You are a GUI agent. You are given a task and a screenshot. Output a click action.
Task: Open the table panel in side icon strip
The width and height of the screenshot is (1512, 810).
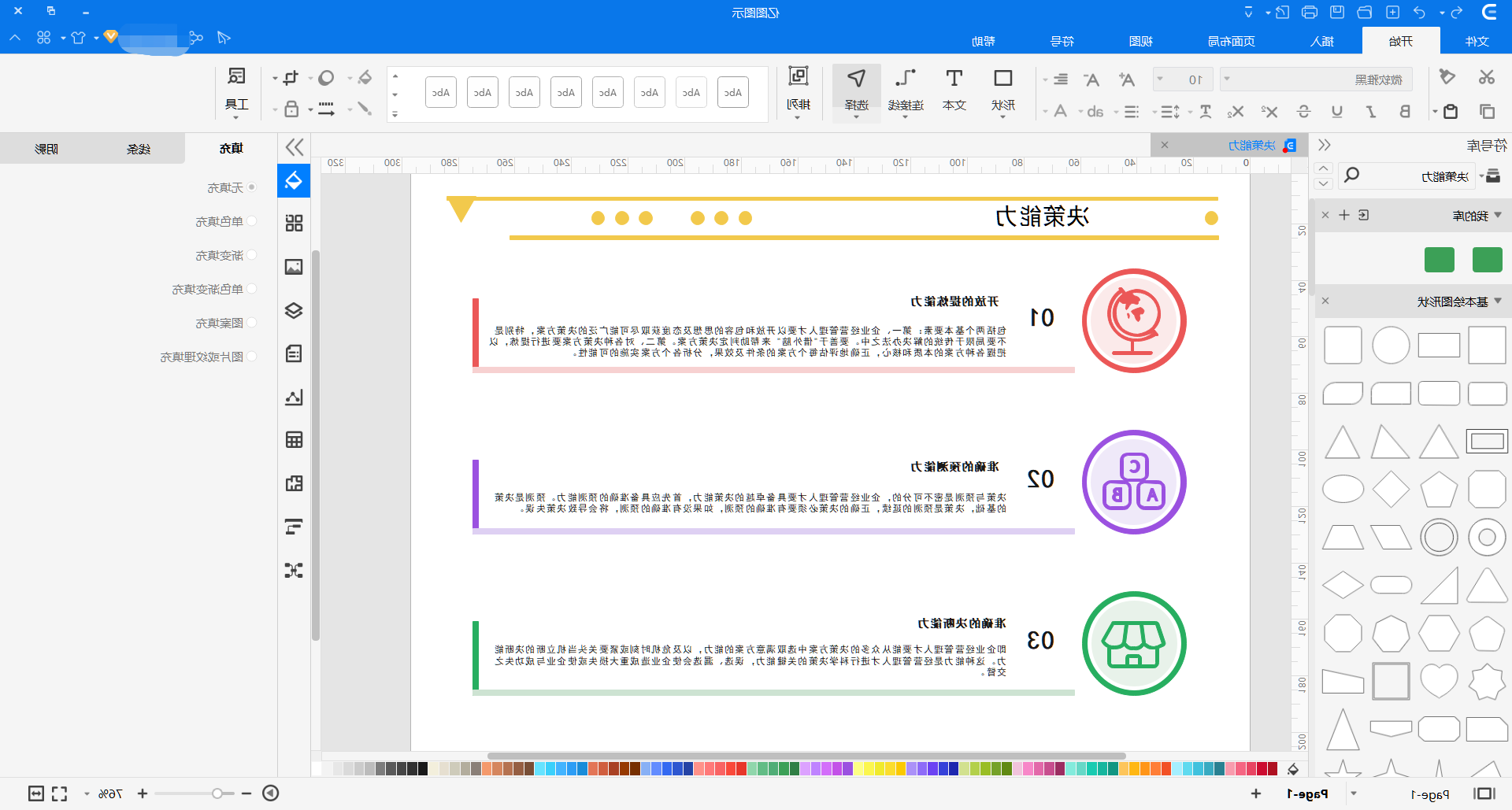click(x=294, y=440)
